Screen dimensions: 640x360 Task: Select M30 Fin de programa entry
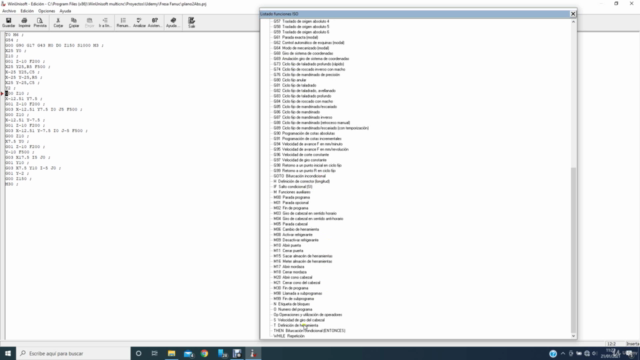coord(291,288)
